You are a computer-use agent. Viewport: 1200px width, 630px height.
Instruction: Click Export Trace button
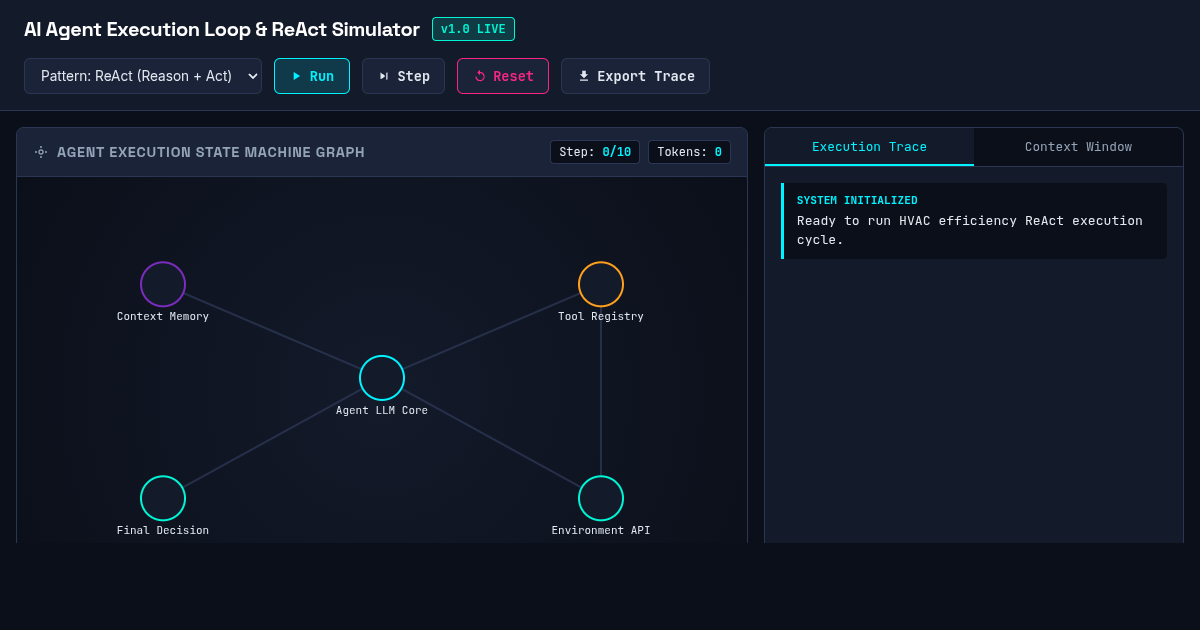point(635,76)
